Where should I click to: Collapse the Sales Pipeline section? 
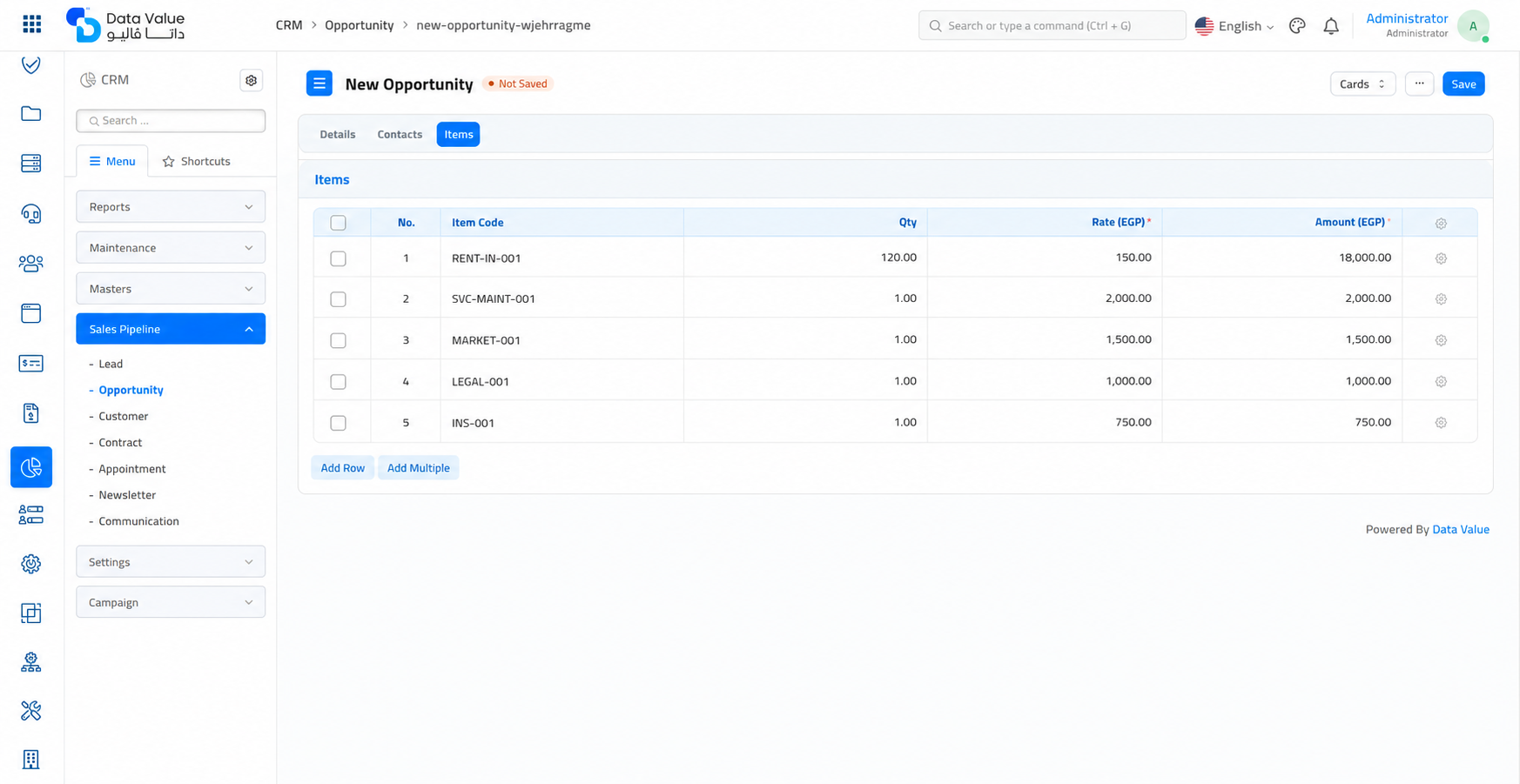[x=171, y=329]
